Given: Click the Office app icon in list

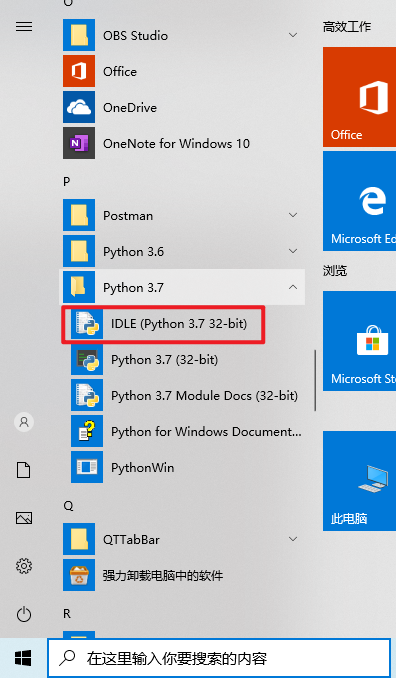Looking at the screenshot, I should (79, 71).
